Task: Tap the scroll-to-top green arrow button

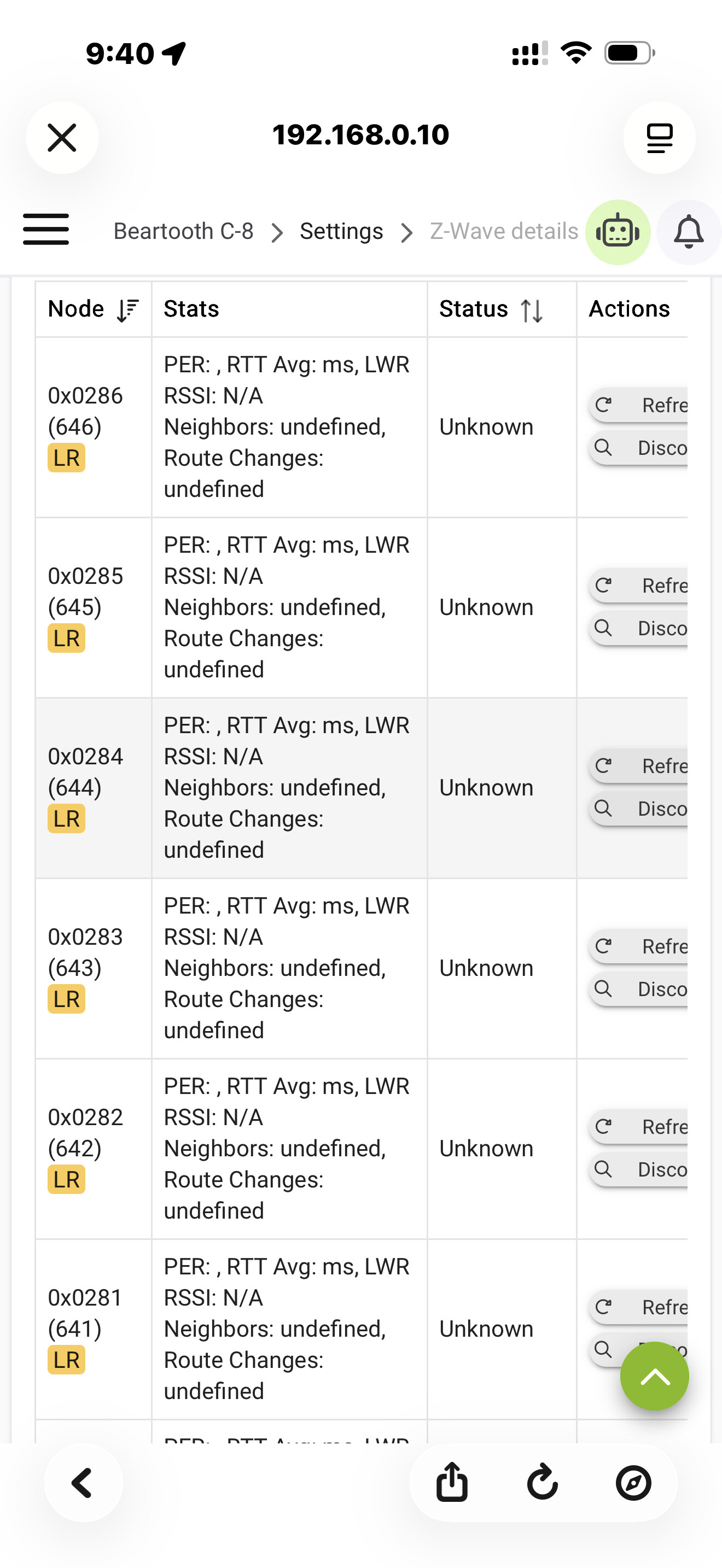Action: pyautogui.click(x=654, y=1376)
